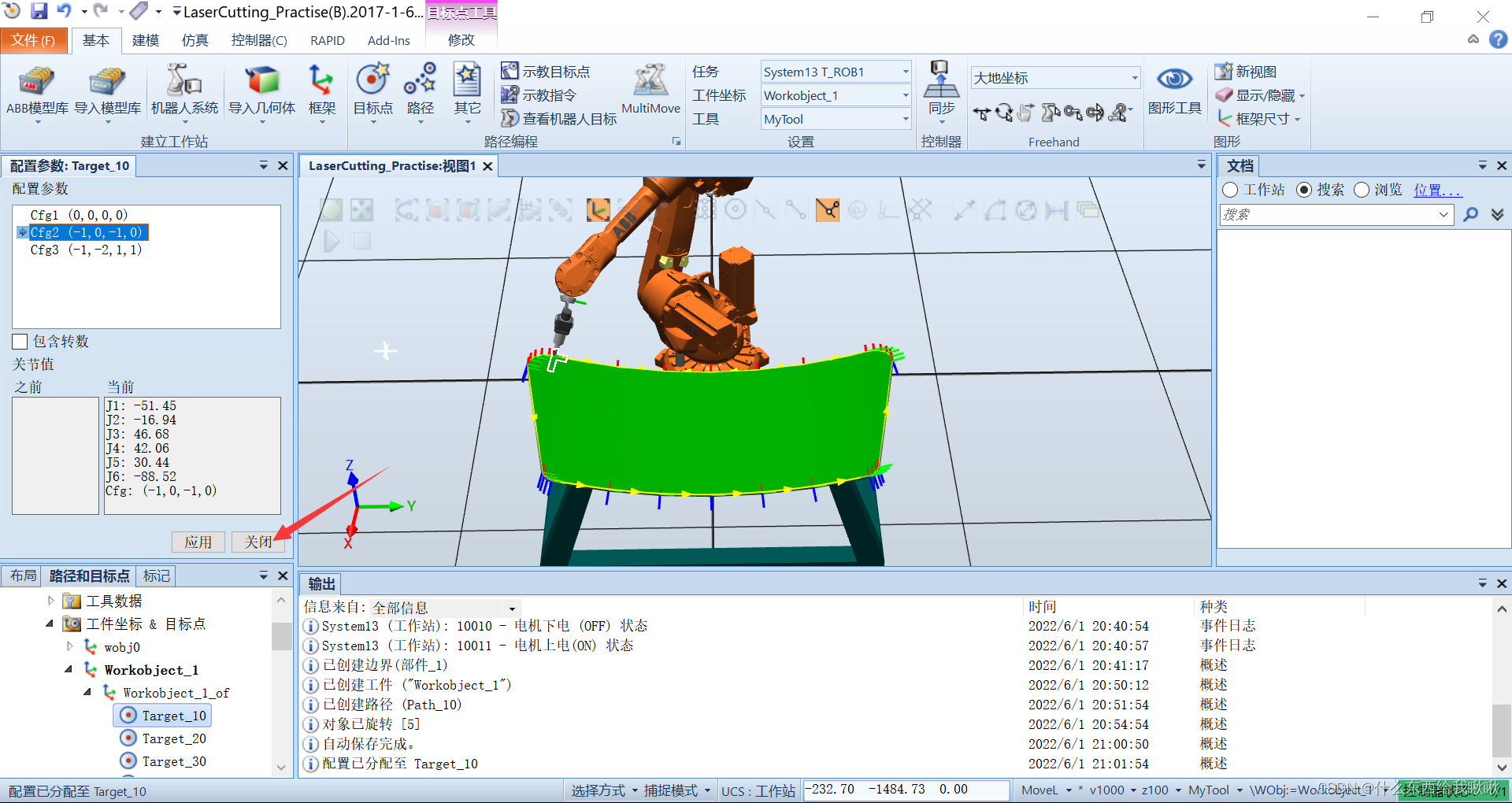1512x803 pixels.
Task: Open the help question mark icon
Action: (x=1498, y=39)
